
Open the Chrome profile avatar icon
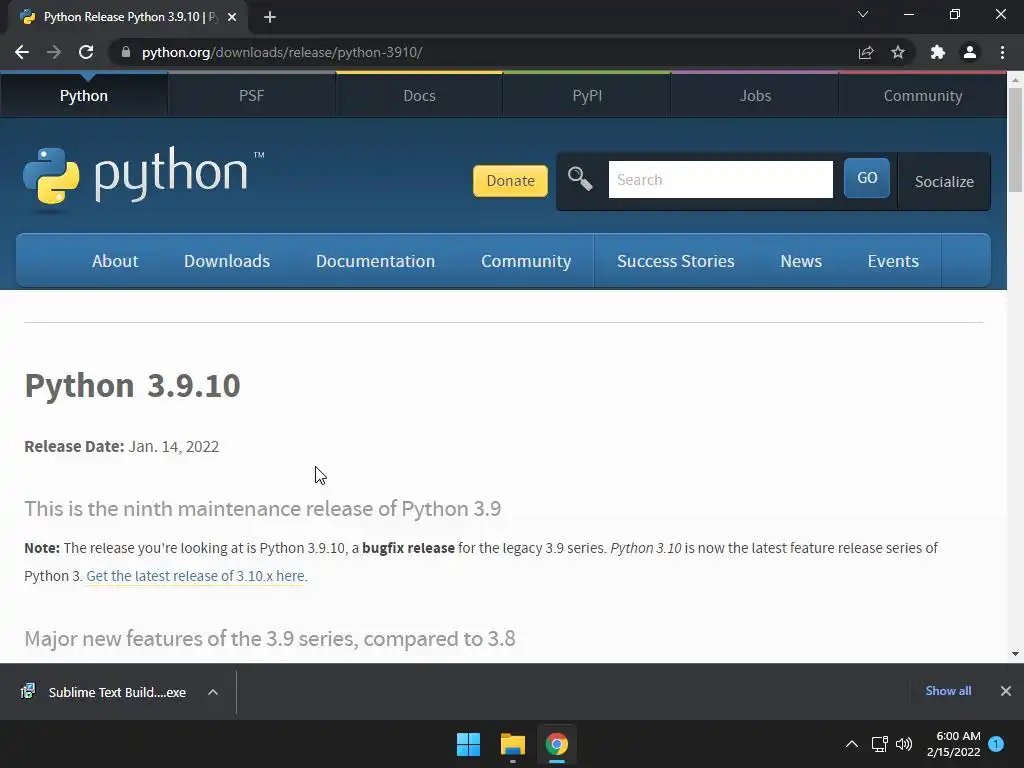[970, 52]
